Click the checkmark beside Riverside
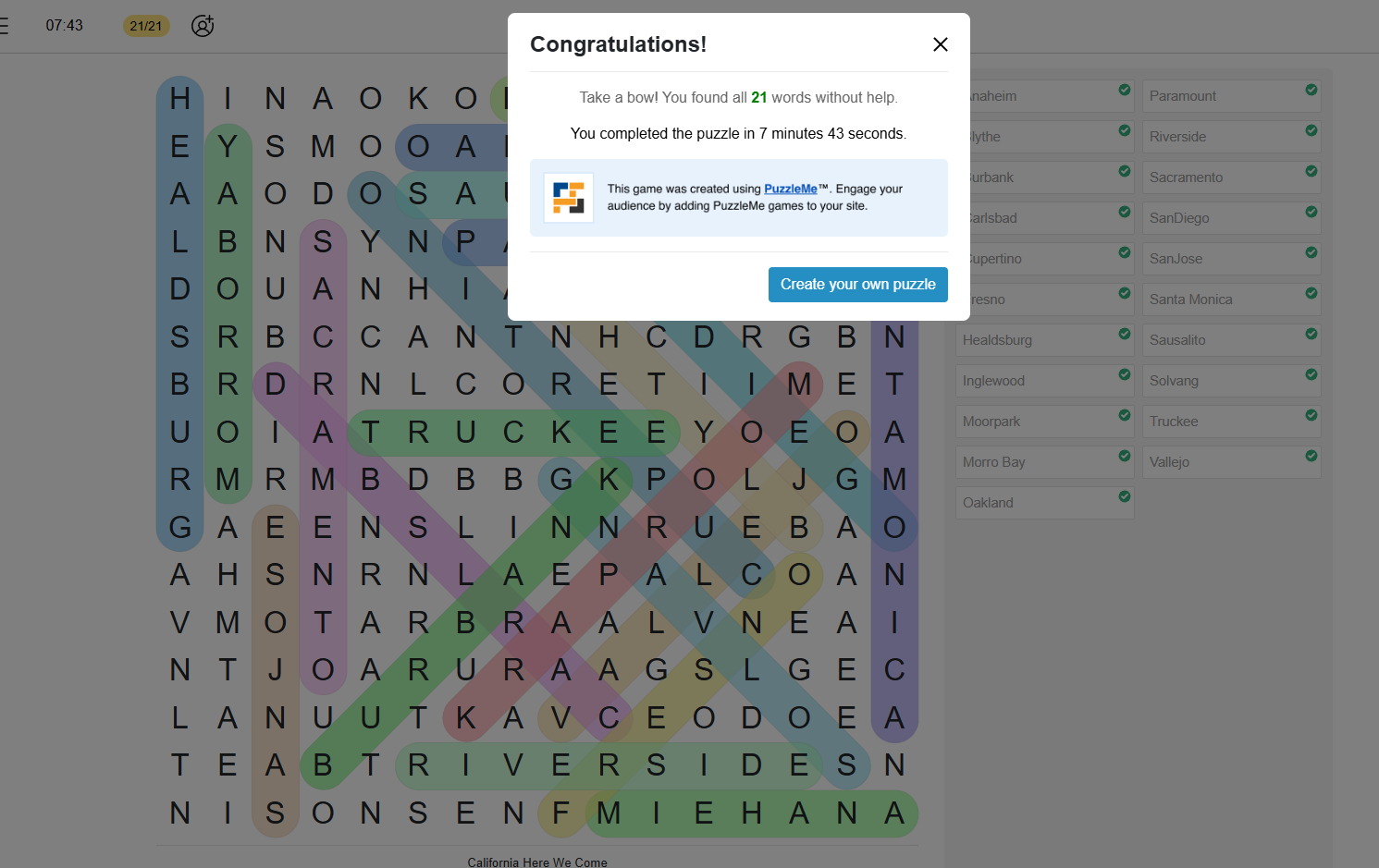Viewport: 1379px width, 868px height. coord(1311,130)
